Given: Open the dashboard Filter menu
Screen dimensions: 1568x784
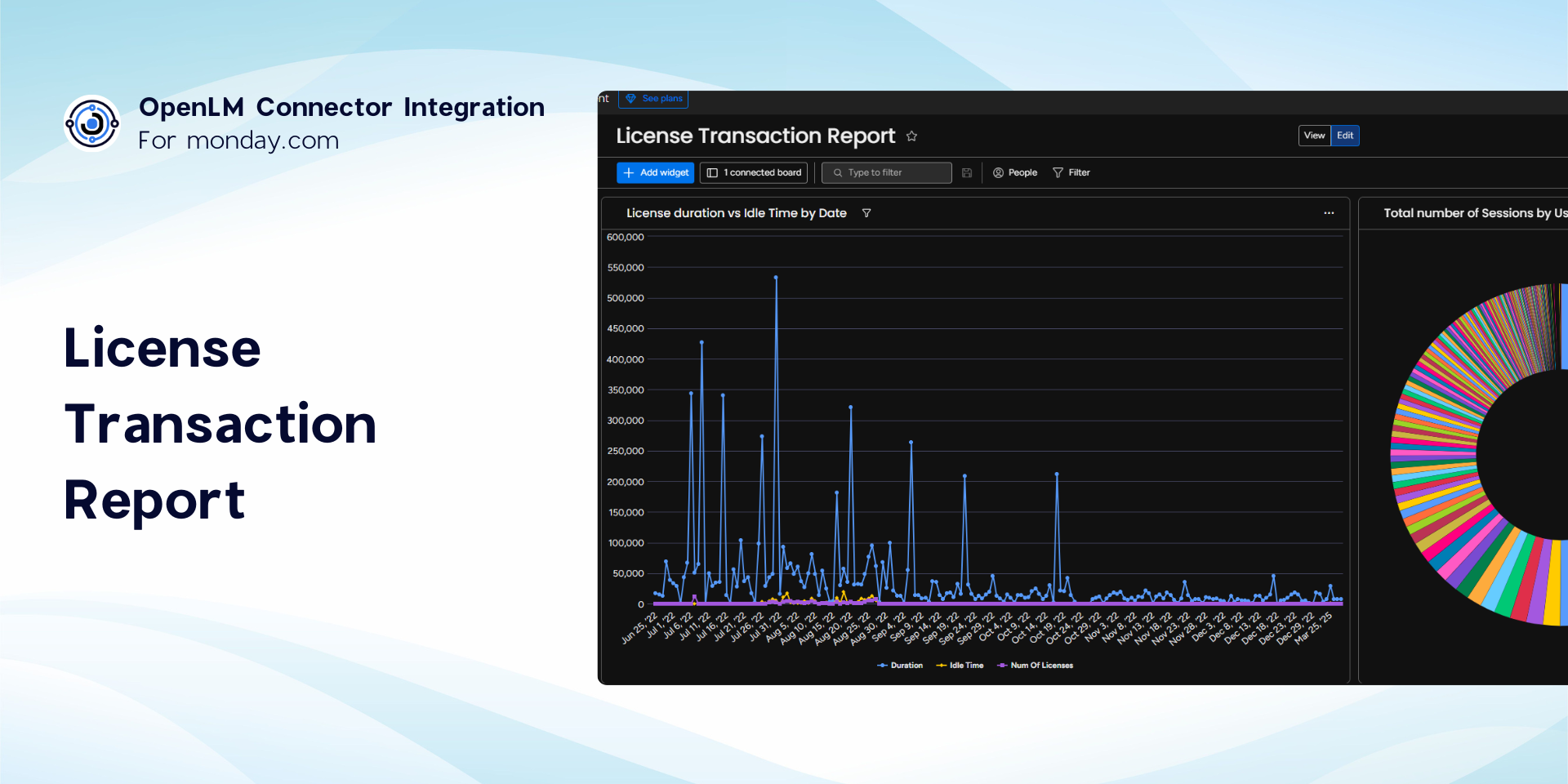Looking at the screenshot, I should pyautogui.click(x=1071, y=172).
